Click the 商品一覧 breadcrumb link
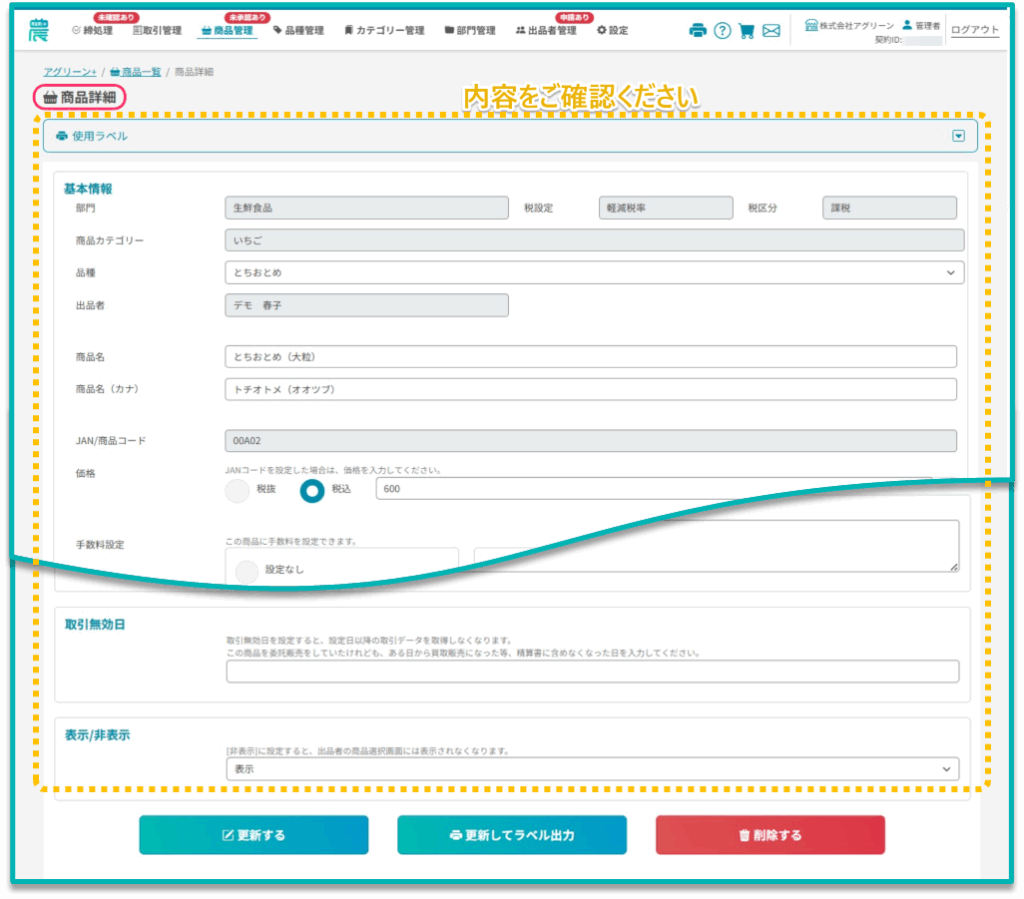Image resolution: width=1024 pixels, height=899 pixels. (134, 72)
